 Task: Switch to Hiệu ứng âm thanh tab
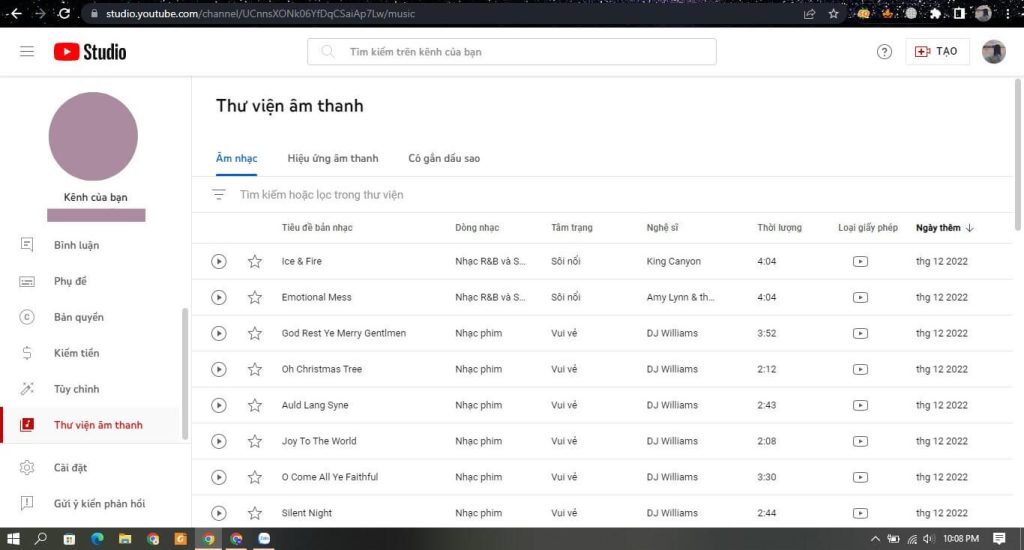[x=332, y=158]
